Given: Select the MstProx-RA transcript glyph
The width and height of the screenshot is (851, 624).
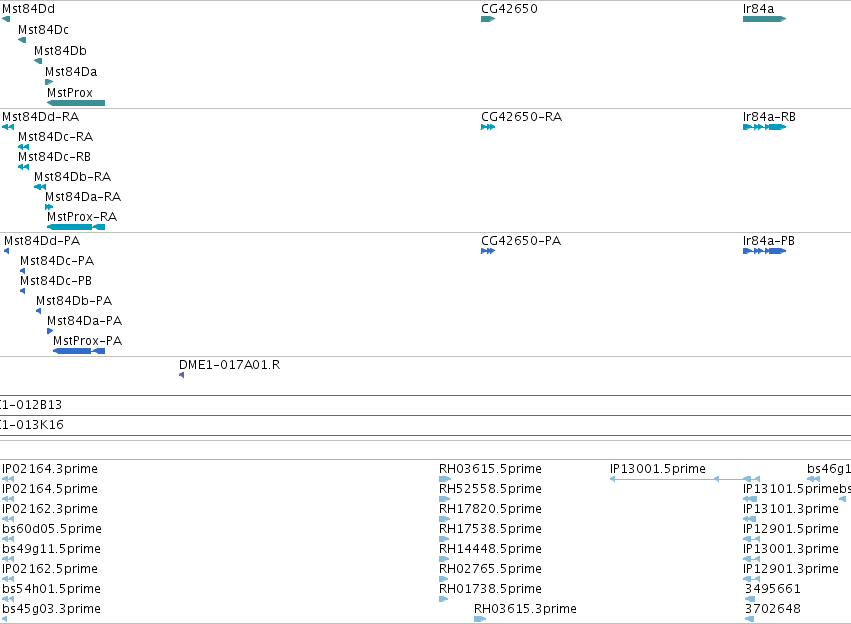Looking at the screenshot, I should [x=76, y=227].
